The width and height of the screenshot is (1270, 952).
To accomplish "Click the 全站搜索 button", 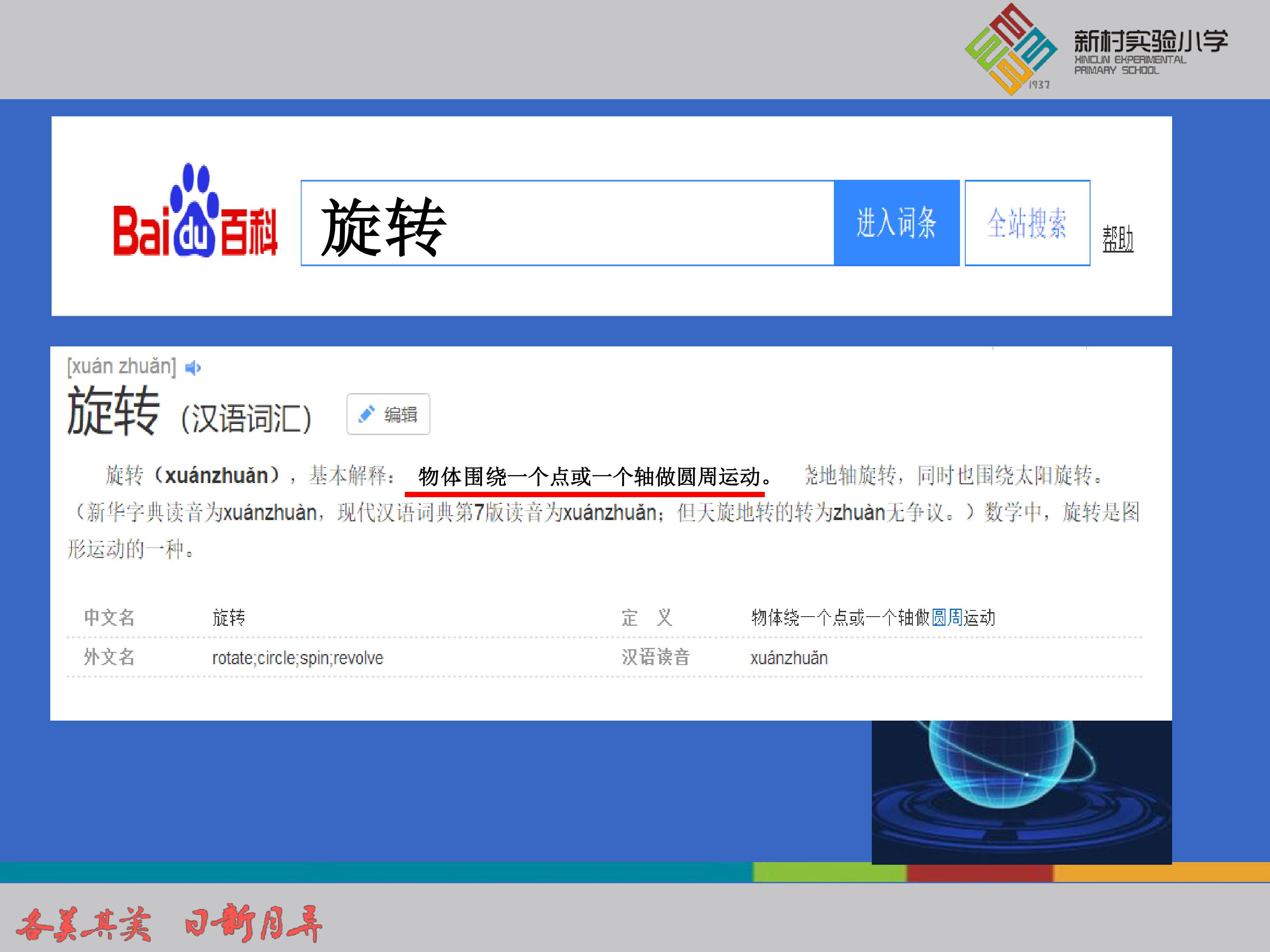I will click(1027, 223).
